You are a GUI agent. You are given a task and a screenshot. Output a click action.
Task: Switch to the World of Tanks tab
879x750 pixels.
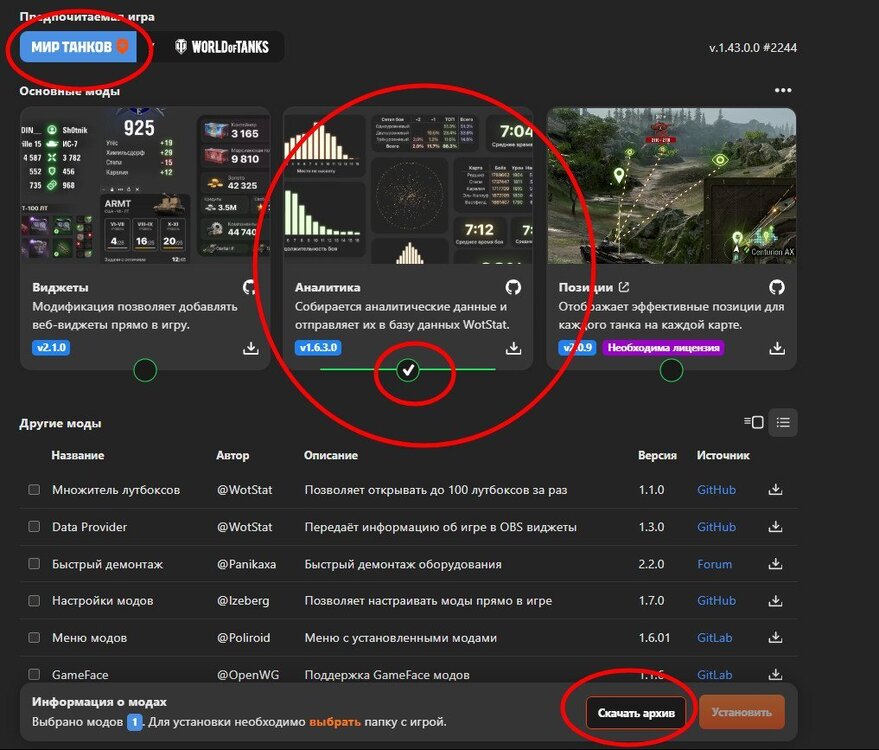coord(222,47)
